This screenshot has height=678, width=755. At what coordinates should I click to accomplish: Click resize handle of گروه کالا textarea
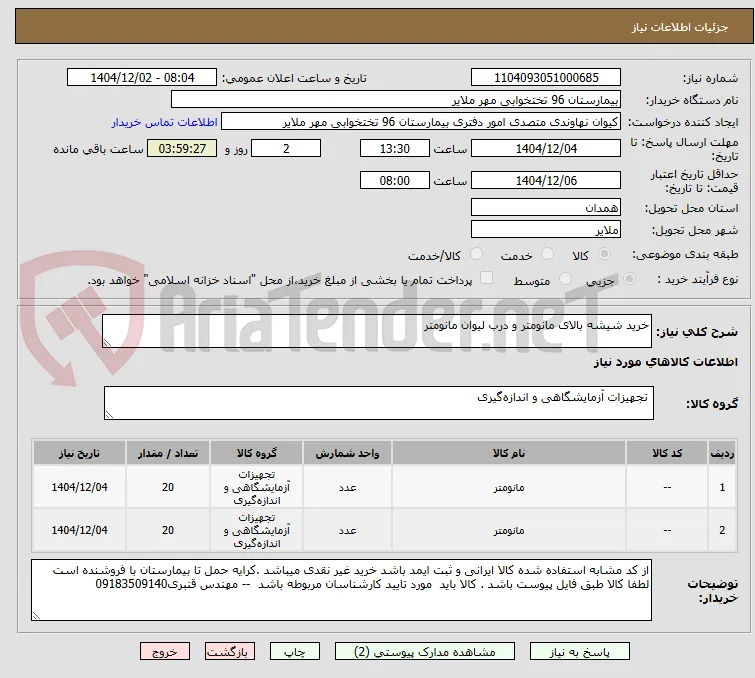coord(109,415)
